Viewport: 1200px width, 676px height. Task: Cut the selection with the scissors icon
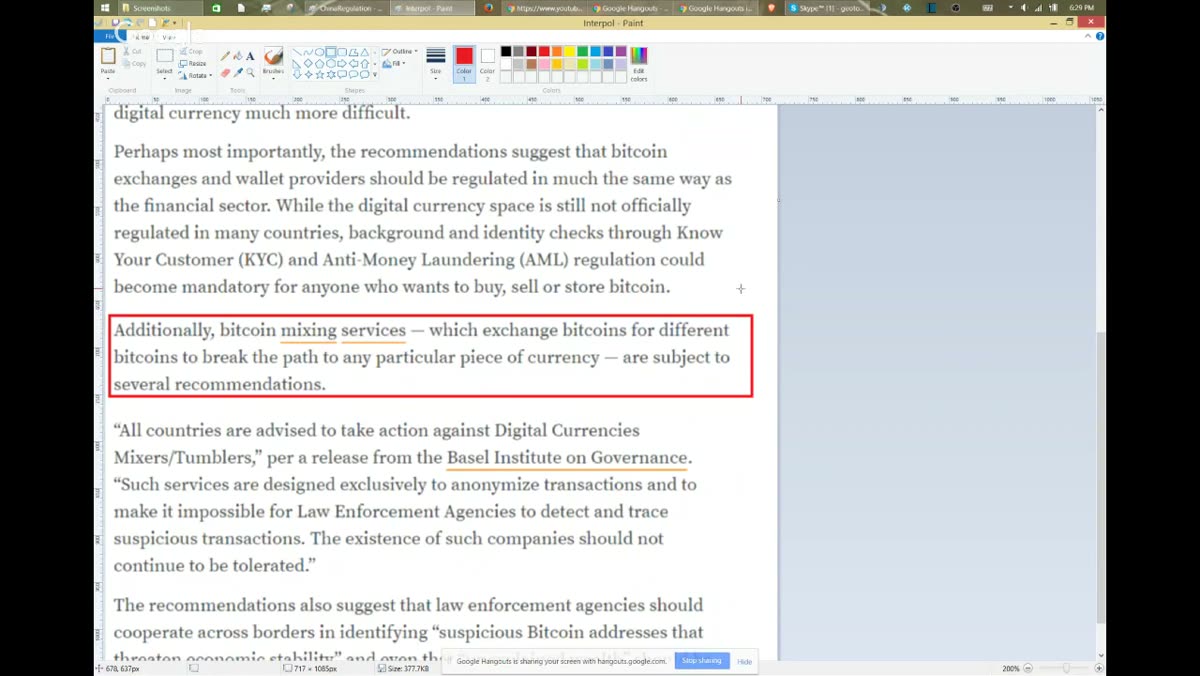point(133,51)
